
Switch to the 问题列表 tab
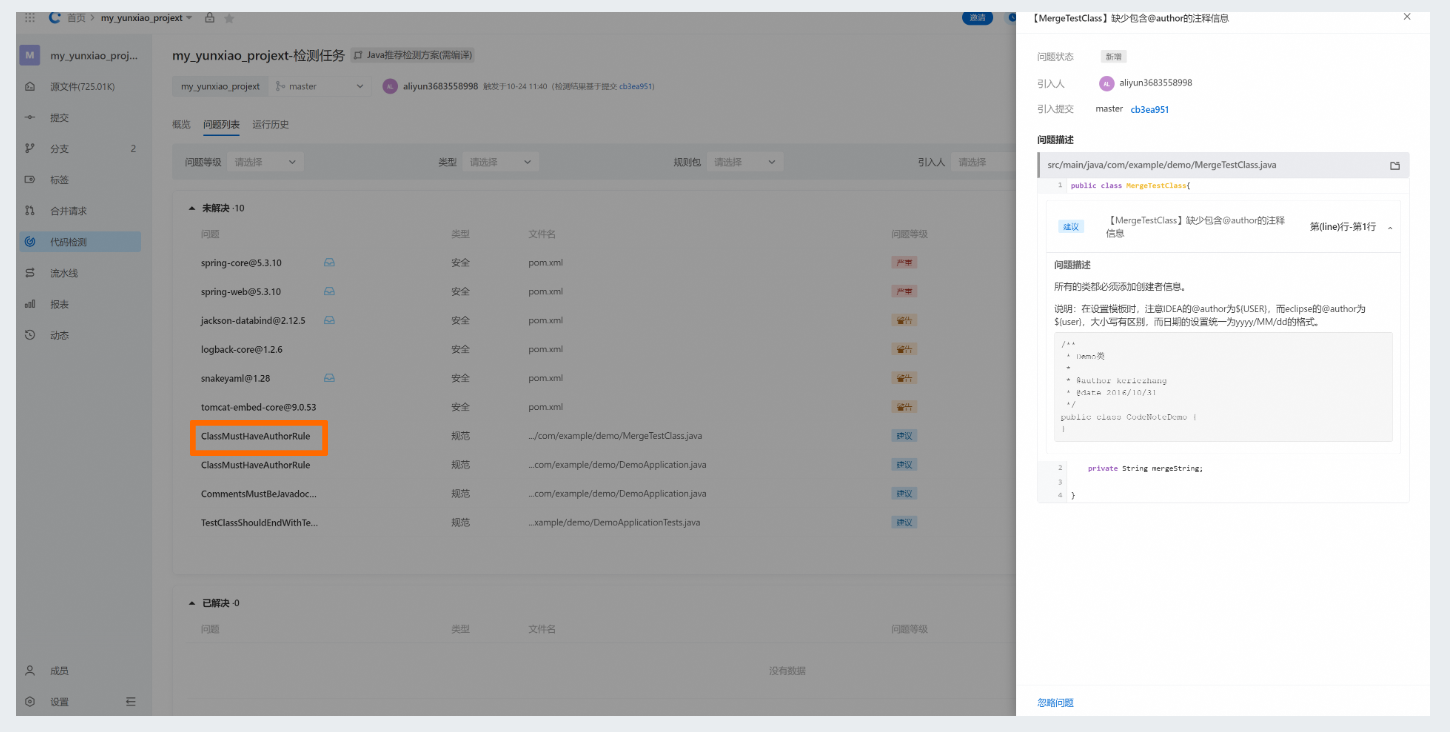[x=221, y=125]
